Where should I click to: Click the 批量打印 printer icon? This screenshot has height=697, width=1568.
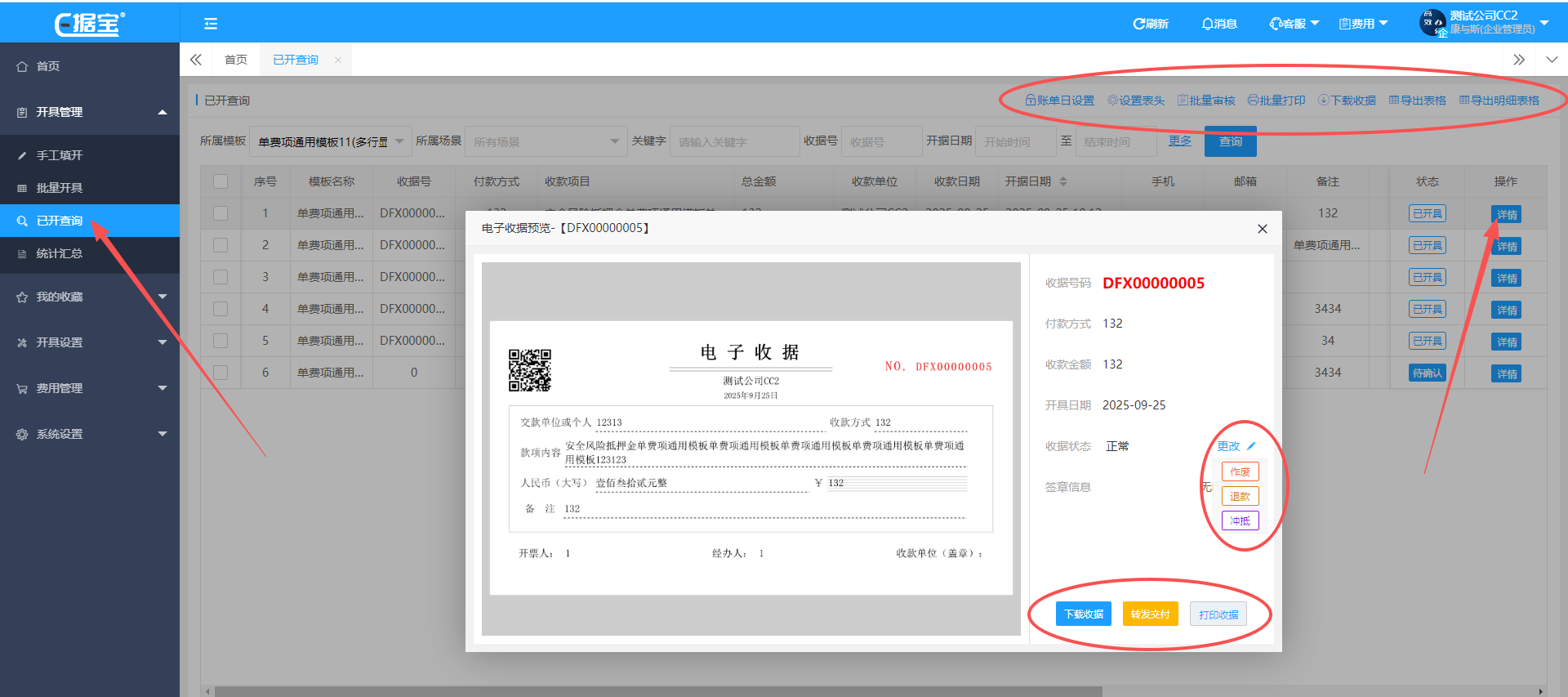point(1253,101)
